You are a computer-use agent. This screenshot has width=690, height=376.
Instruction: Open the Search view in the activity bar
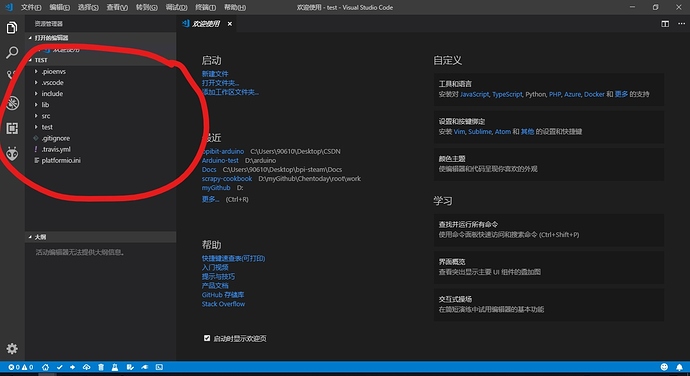(12, 52)
